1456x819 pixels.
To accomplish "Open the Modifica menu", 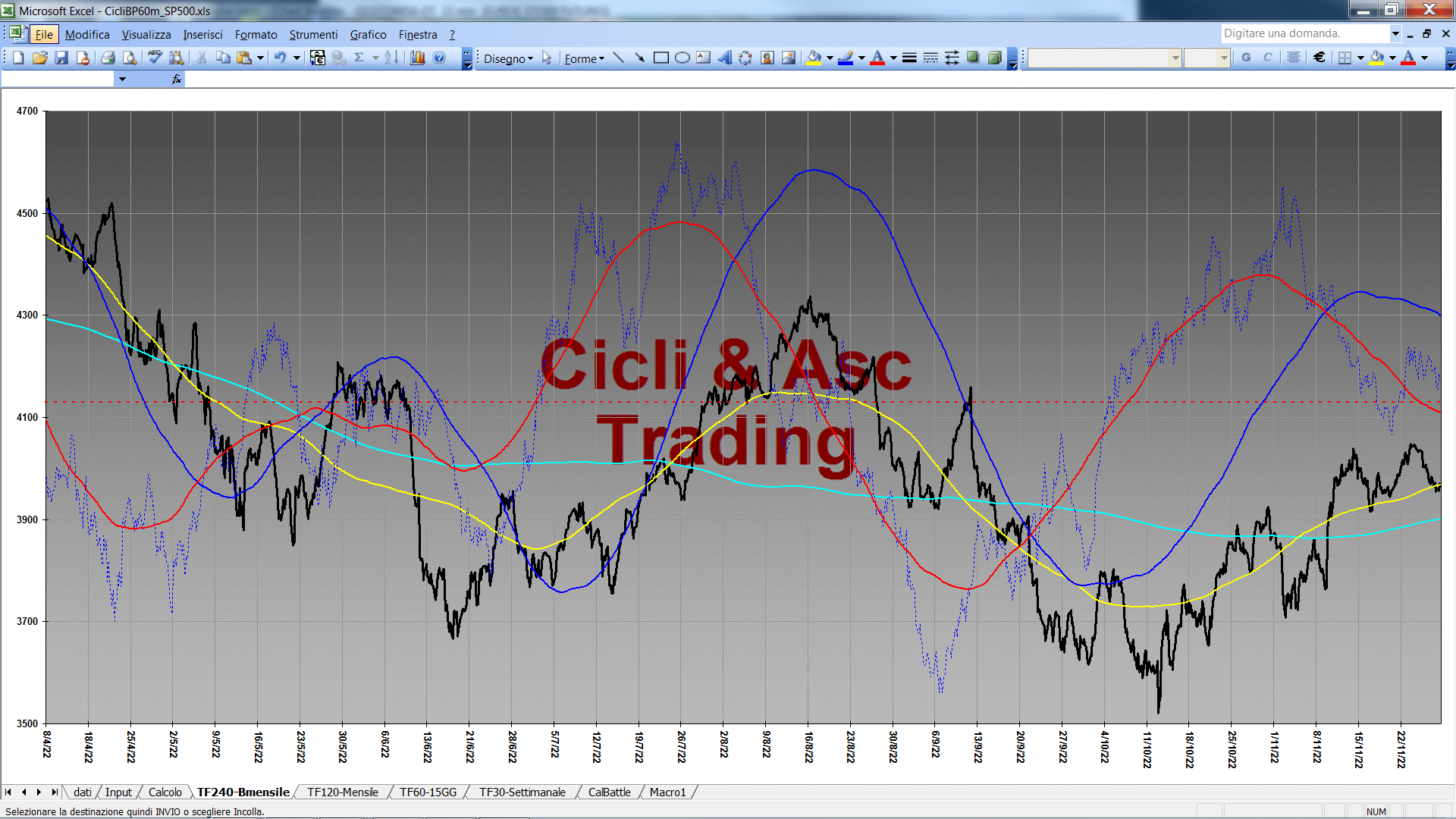I will 87,34.
